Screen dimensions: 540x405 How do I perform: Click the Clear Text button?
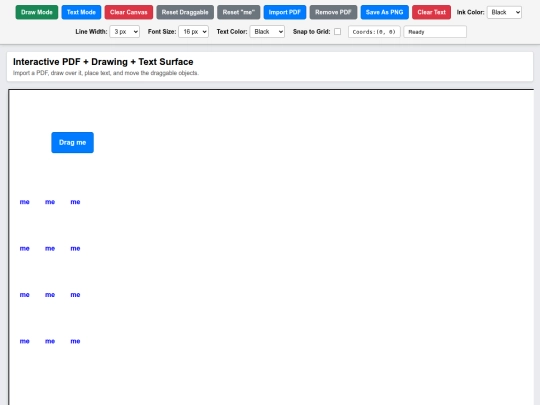click(432, 12)
